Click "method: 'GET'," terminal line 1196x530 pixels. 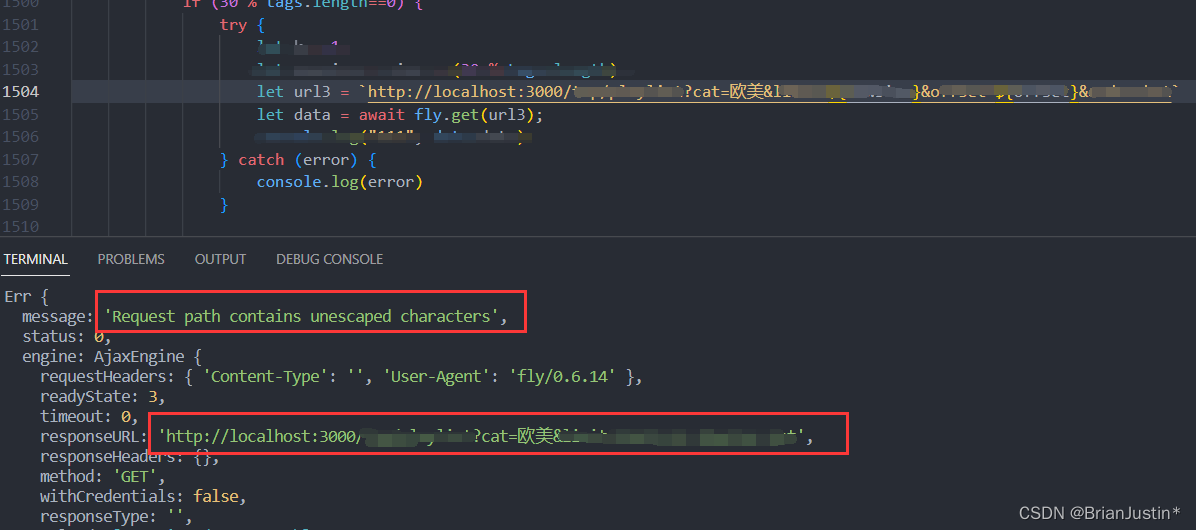(x=103, y=477)
